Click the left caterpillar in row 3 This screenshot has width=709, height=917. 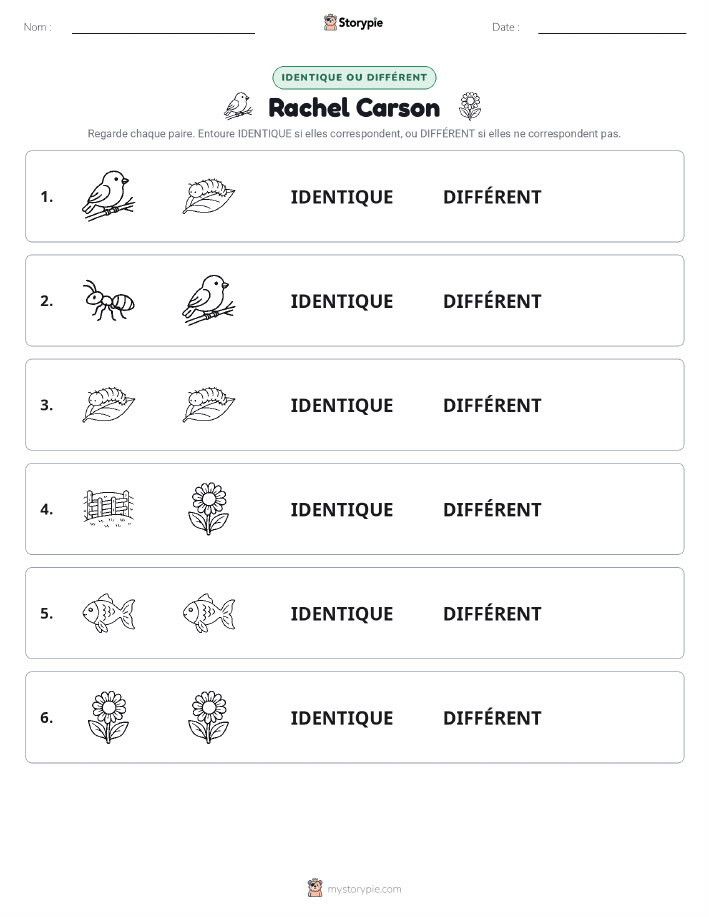click(x=108, y=404)
